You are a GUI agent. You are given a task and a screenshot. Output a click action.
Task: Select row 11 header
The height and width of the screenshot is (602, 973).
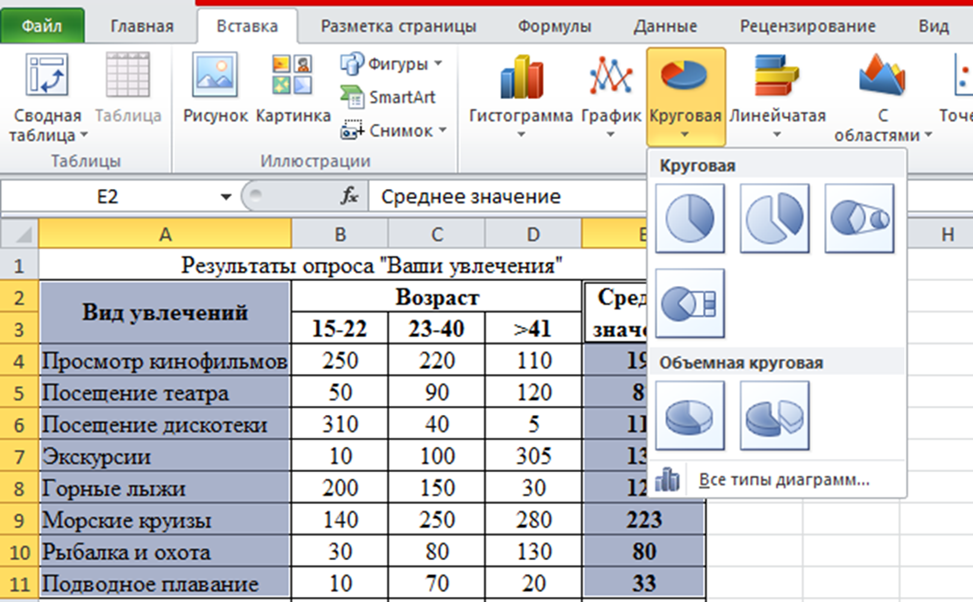(x=19, y=583)
